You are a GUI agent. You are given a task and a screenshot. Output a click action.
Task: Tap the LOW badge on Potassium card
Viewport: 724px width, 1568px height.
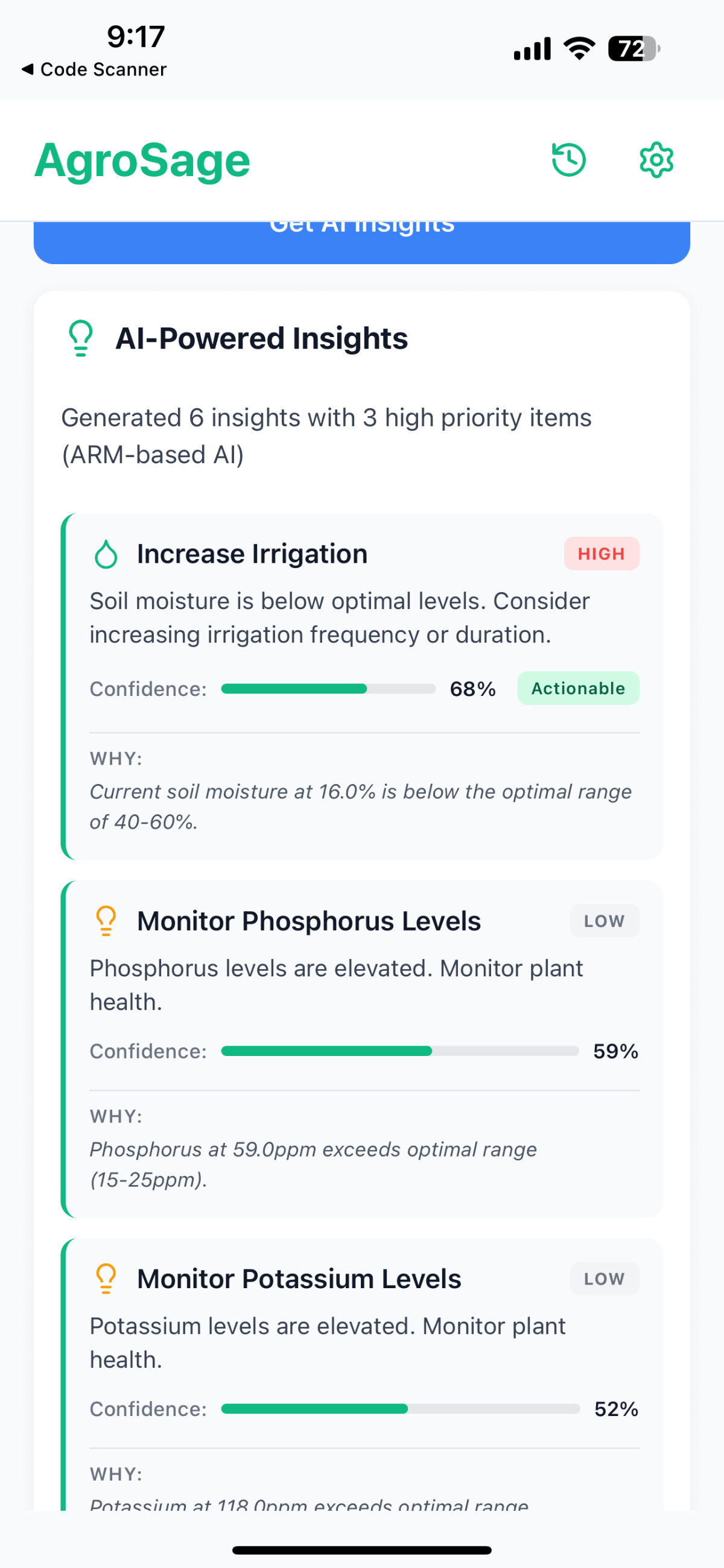[604, 1279]
